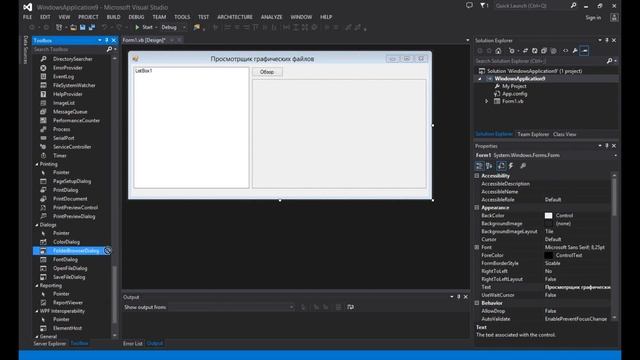Click Property Pages wrench icon in Properties
Screen dimensions: 640x360
tap(523, 166)
